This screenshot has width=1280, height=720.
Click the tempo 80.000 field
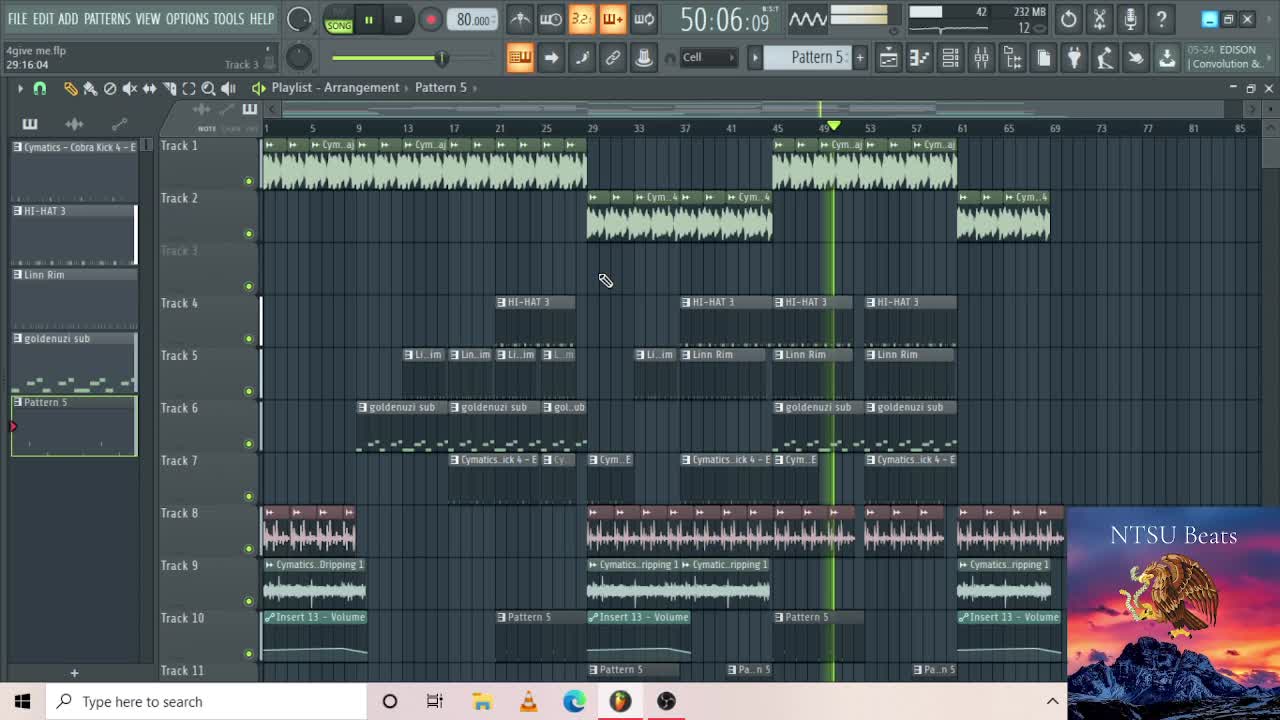pos(473,20)
